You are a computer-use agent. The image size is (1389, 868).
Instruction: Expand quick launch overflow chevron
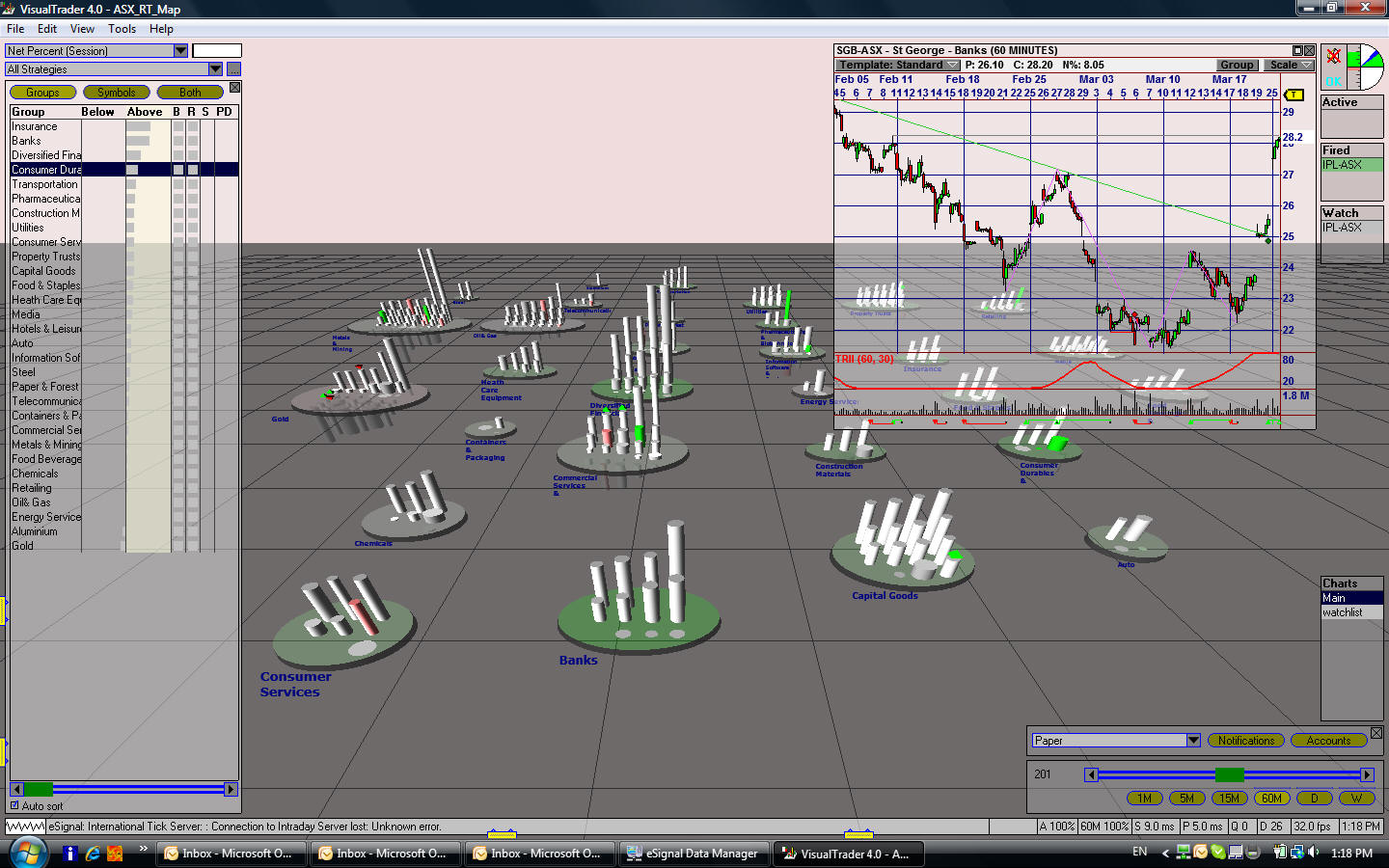144,849
